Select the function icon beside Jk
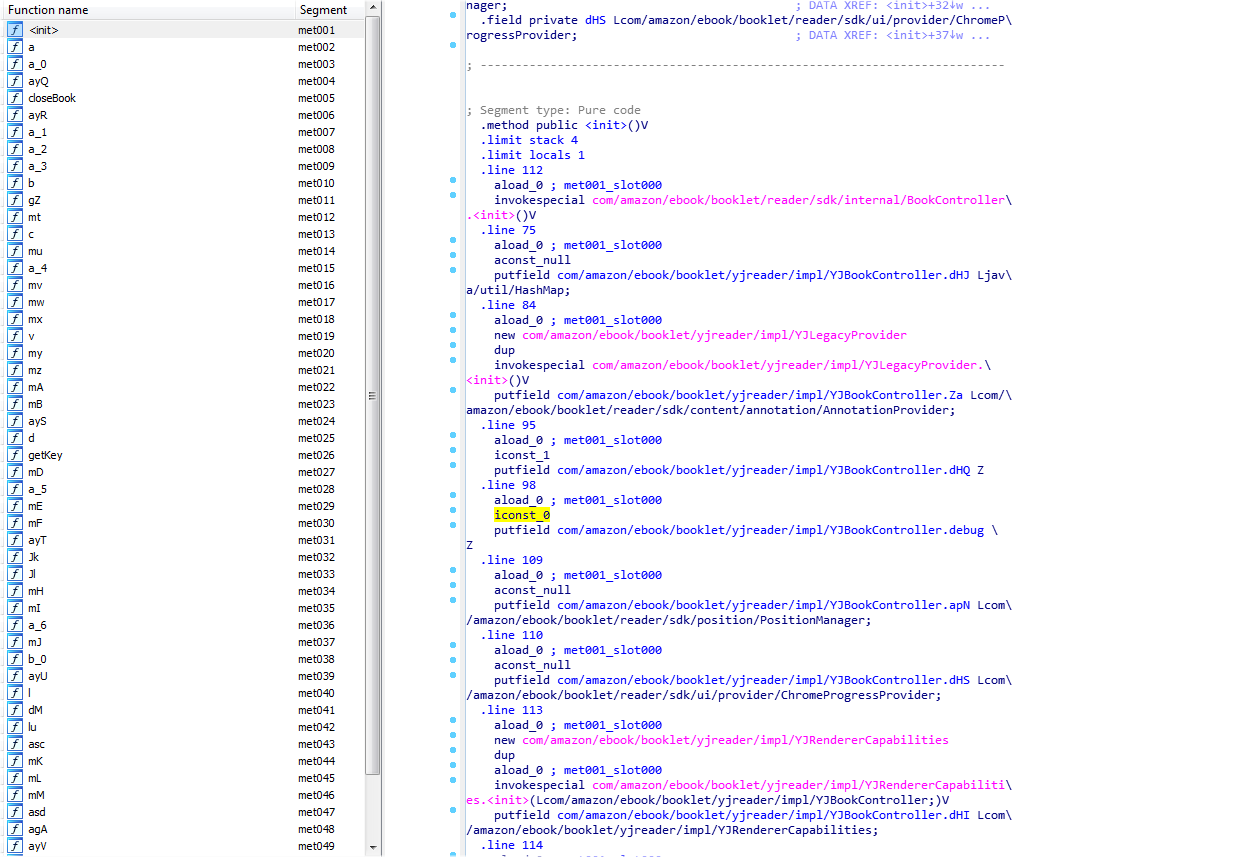1248x857 pixels. click(15, 557)
